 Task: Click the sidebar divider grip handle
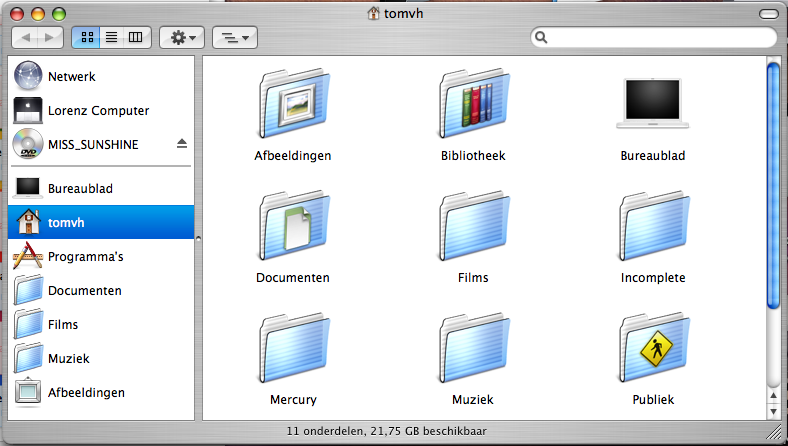[x=198, y=238]
